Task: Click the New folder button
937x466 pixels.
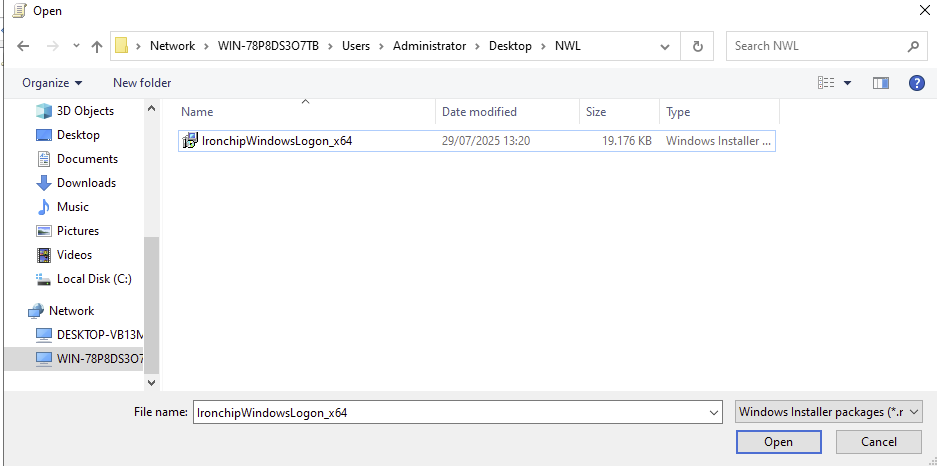Action: 142,83
